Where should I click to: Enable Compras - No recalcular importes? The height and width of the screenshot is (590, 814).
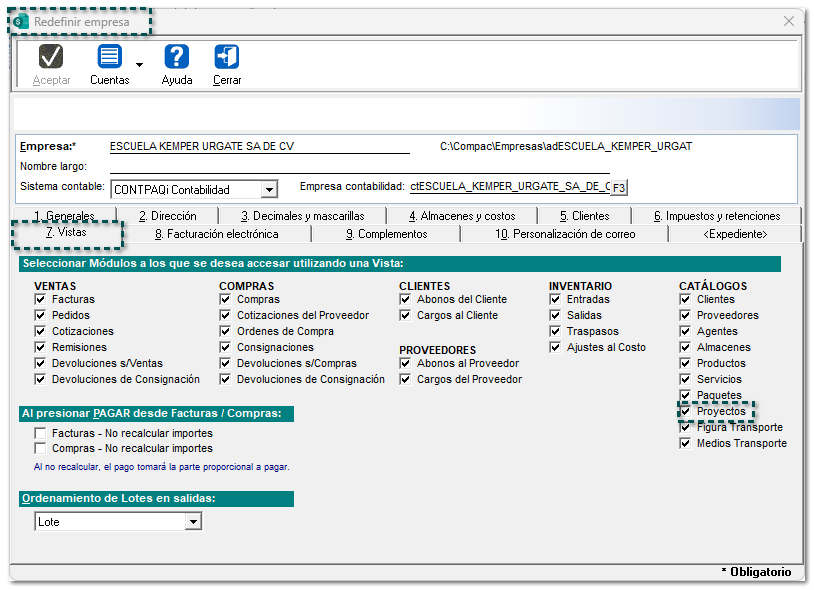(41, 449)
